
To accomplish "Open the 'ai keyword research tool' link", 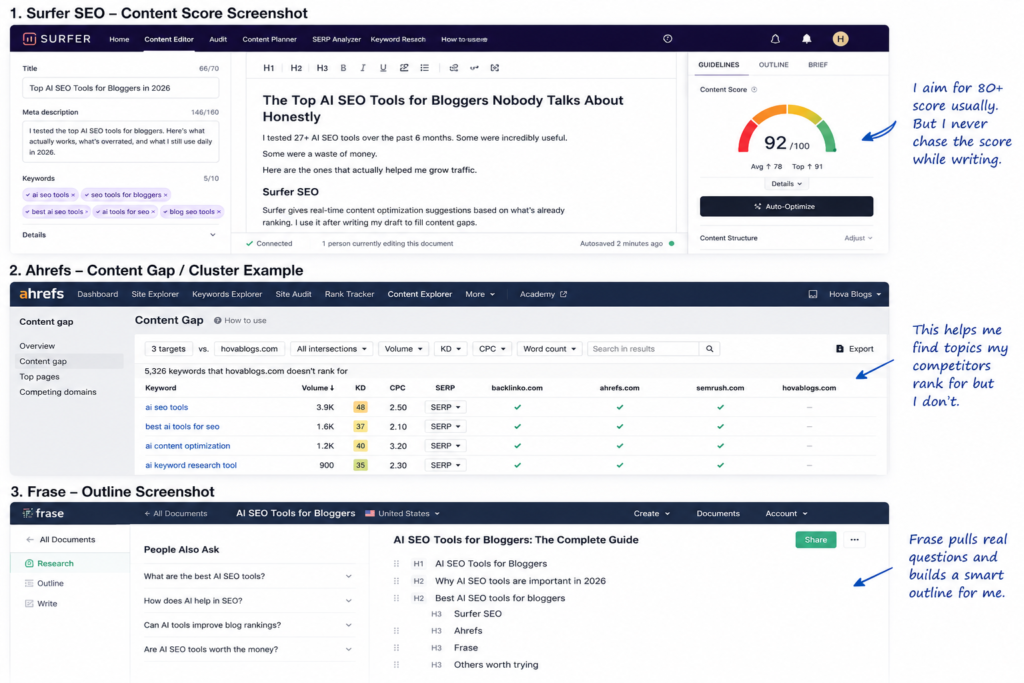I will 191,466.
